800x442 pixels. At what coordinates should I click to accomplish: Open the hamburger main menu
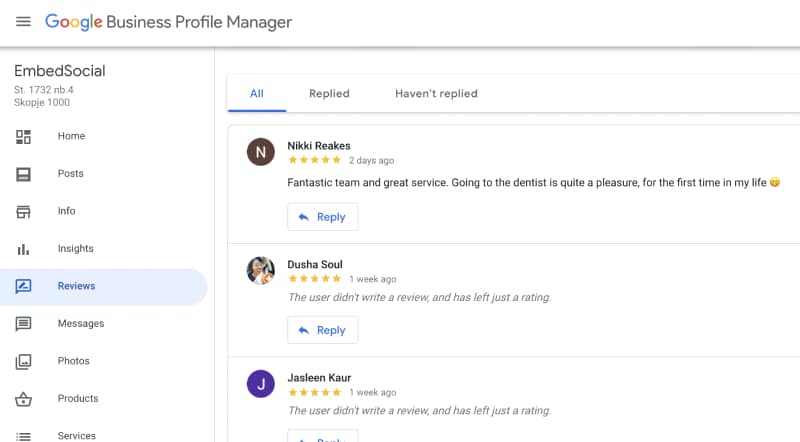tap(23, 21)
